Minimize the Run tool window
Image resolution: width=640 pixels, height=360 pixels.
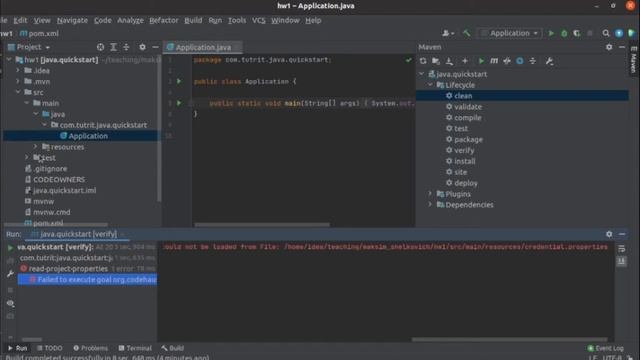622,234
